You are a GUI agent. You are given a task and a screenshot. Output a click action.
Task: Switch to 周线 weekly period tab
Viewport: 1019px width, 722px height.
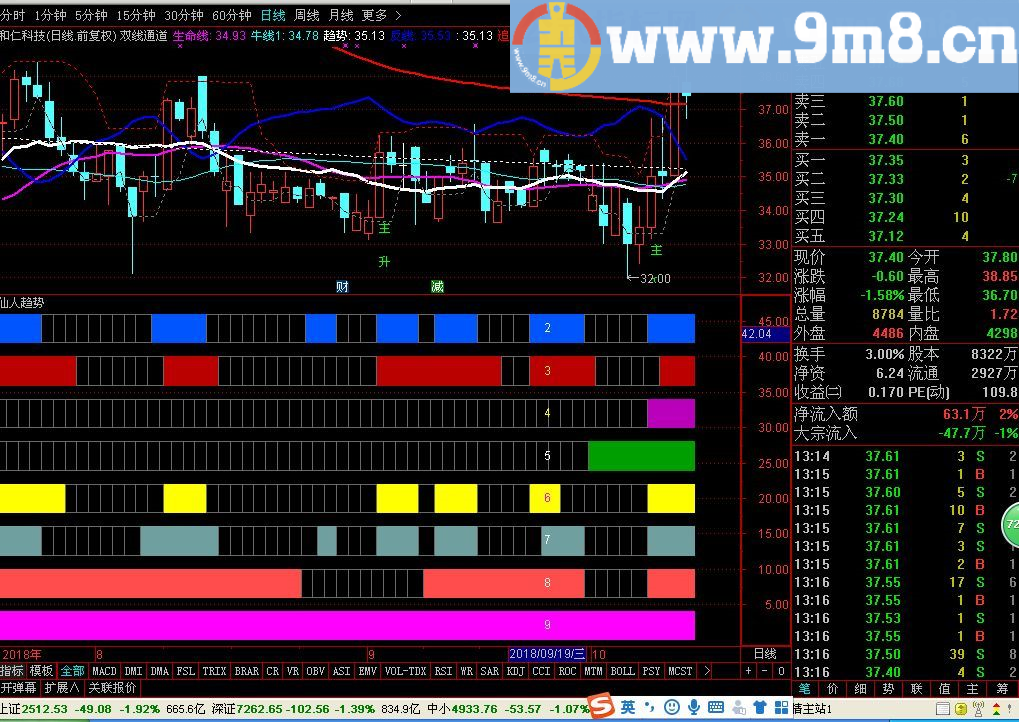[x=306, y=15]
